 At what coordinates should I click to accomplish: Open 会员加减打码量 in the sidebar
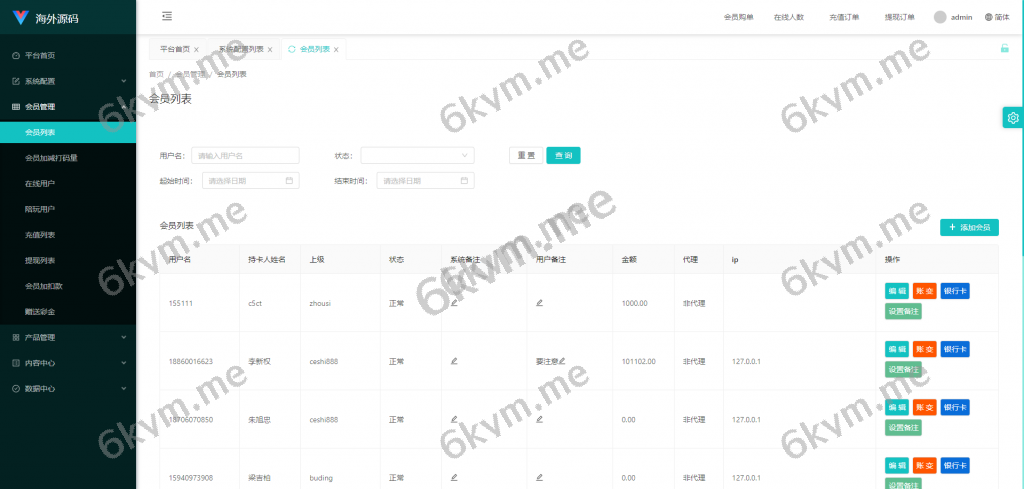click(x=68, y=158)
